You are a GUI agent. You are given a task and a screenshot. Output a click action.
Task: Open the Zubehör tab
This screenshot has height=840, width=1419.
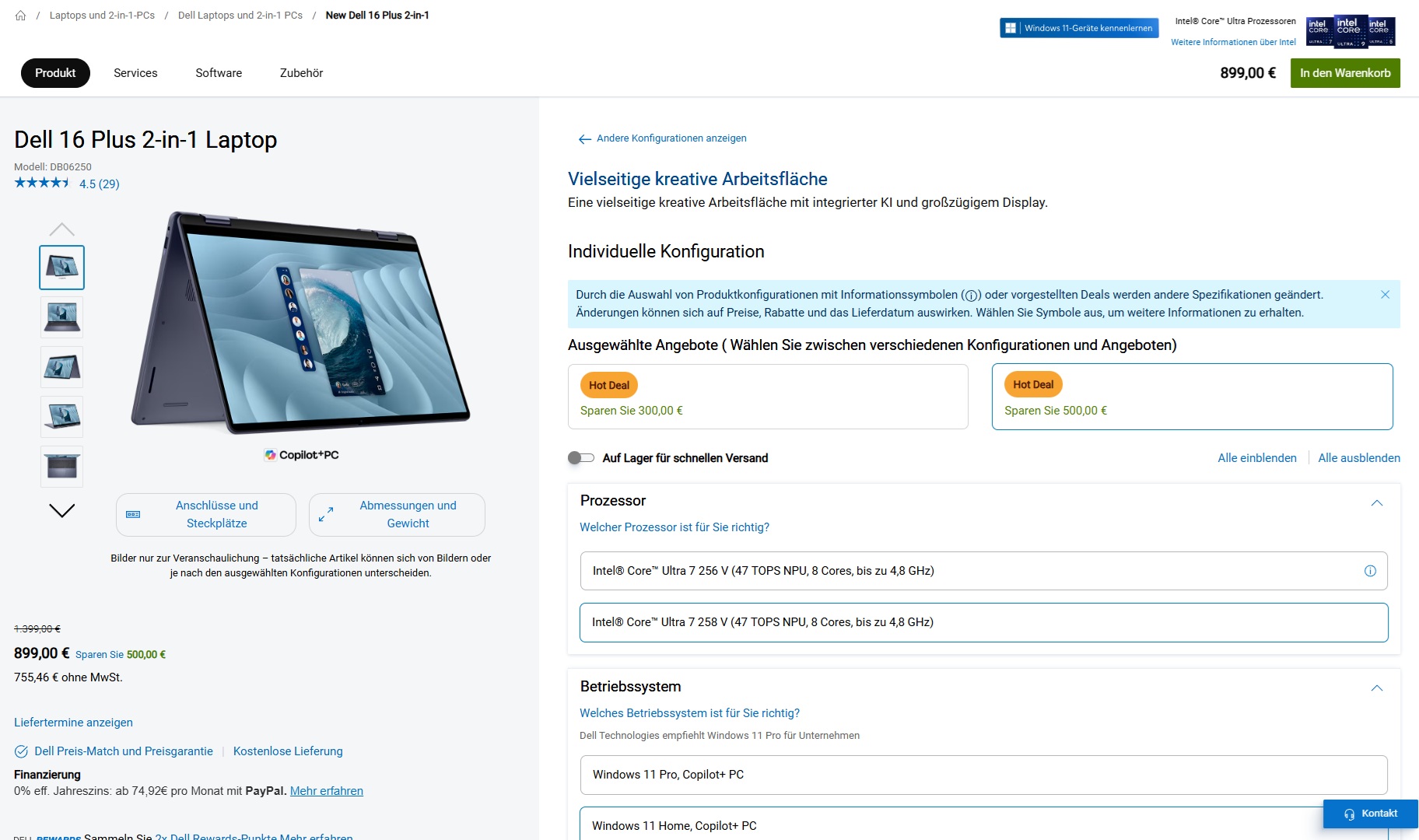[301, 73]
